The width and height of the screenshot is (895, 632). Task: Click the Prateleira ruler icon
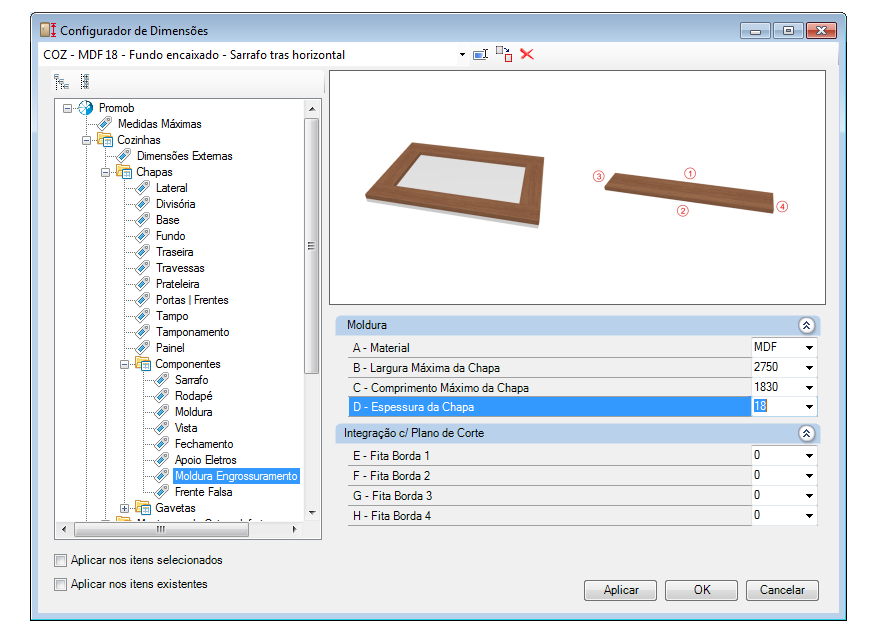(143, 284)
